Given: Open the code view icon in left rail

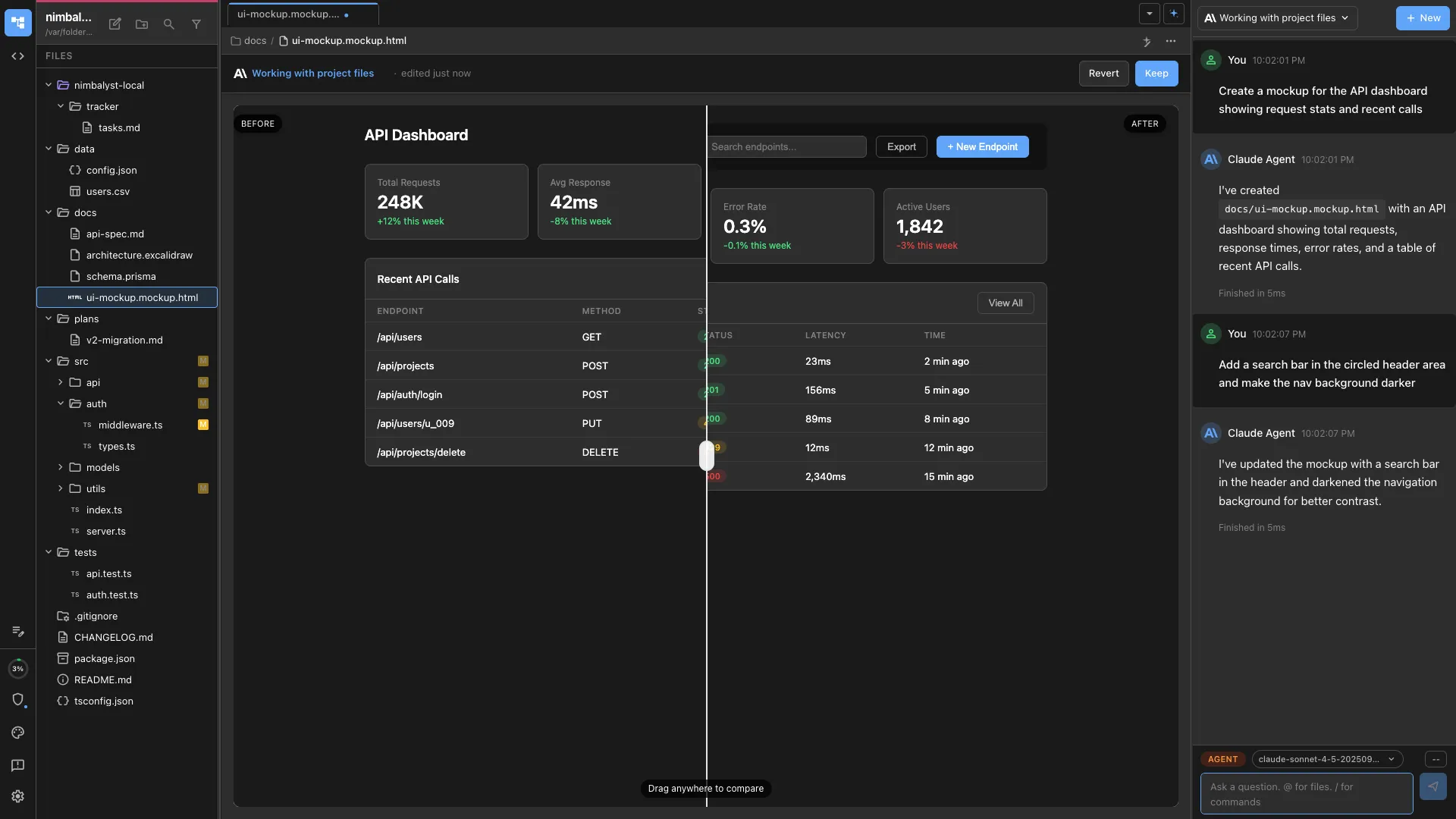Looking at the screenshot, I should pos(17,55).
